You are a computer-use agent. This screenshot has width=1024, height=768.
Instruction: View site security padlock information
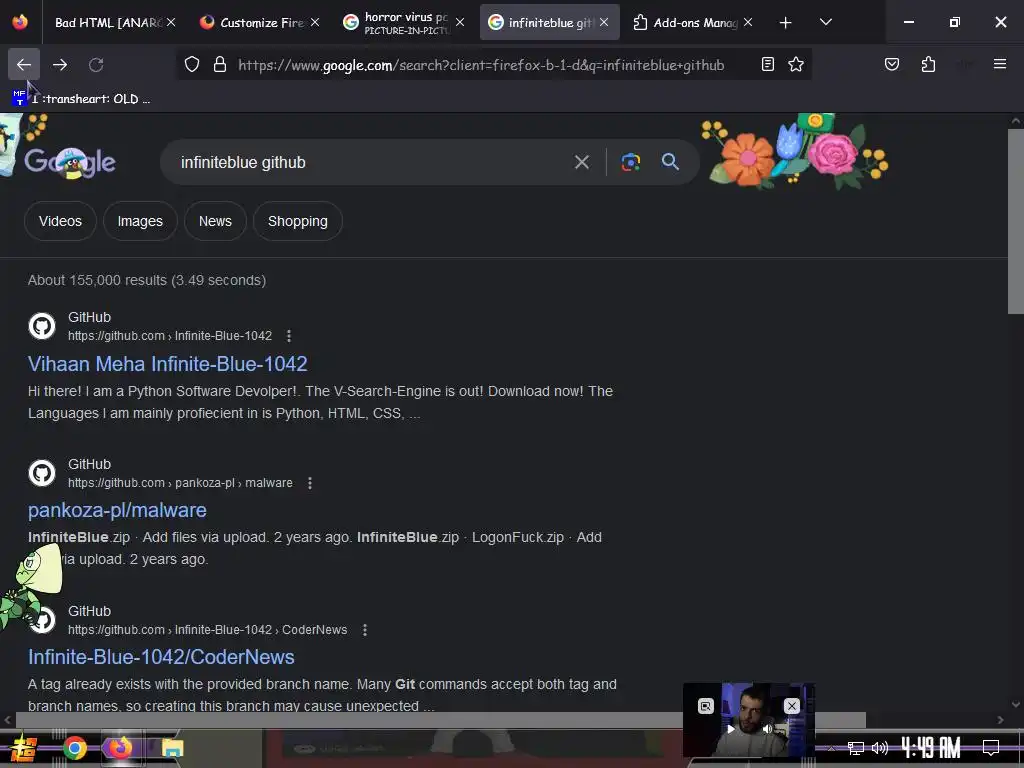pyautogui.click(x=220, y=65)
